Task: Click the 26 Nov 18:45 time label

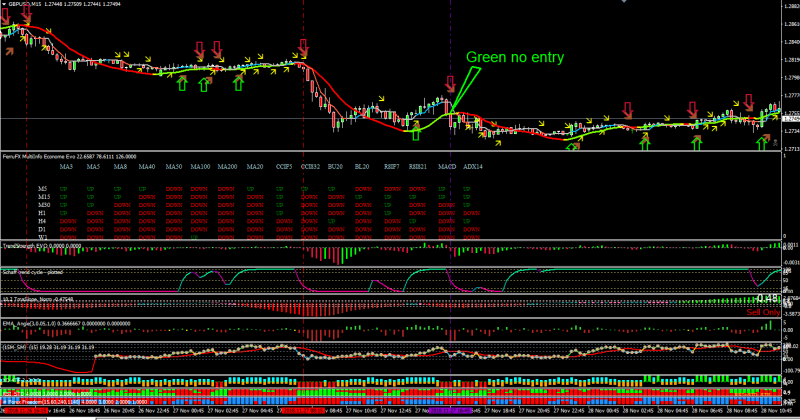Action: tap(84, 410)
